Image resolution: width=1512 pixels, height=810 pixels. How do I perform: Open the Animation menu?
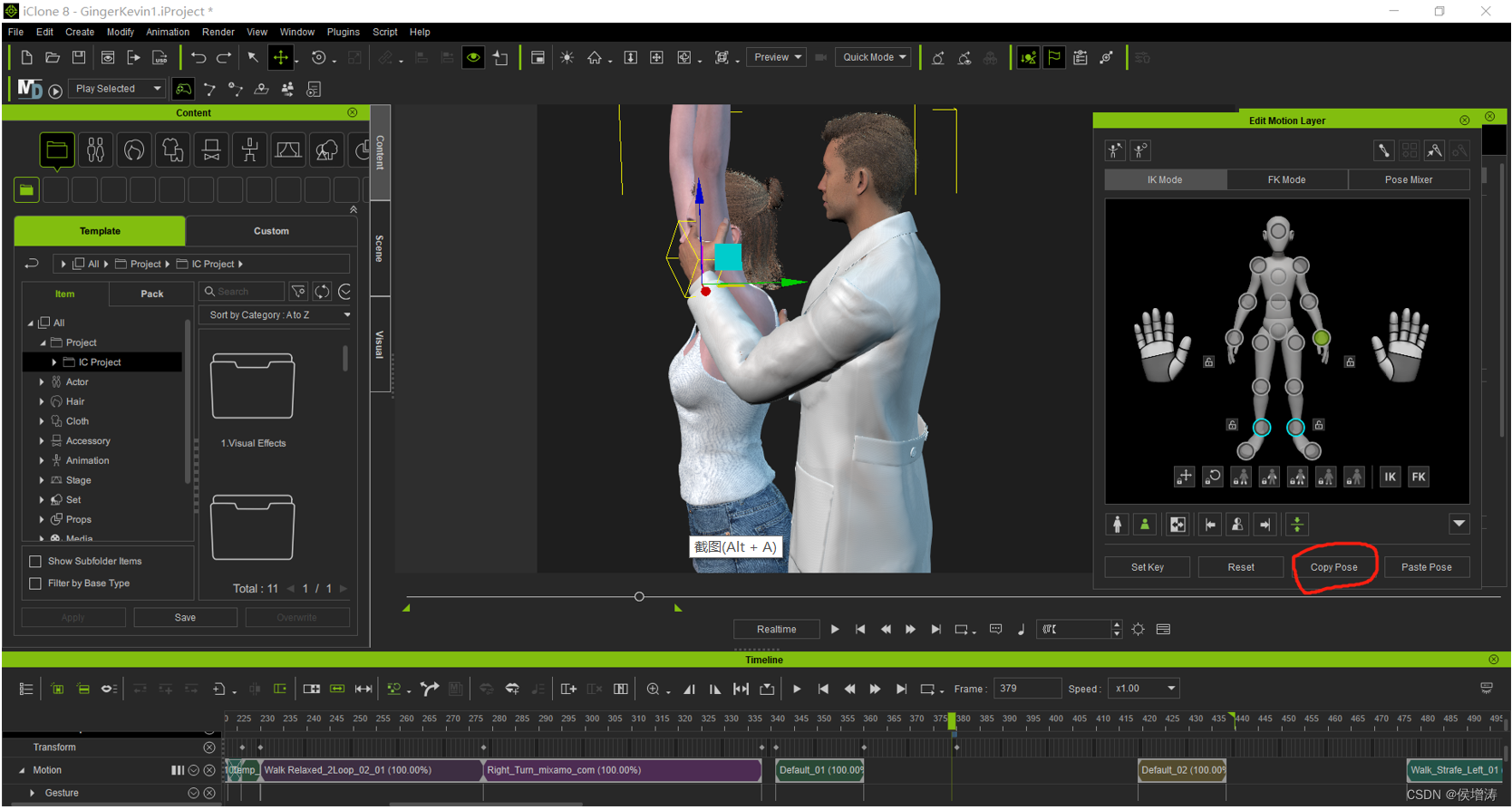pos(168,32)
